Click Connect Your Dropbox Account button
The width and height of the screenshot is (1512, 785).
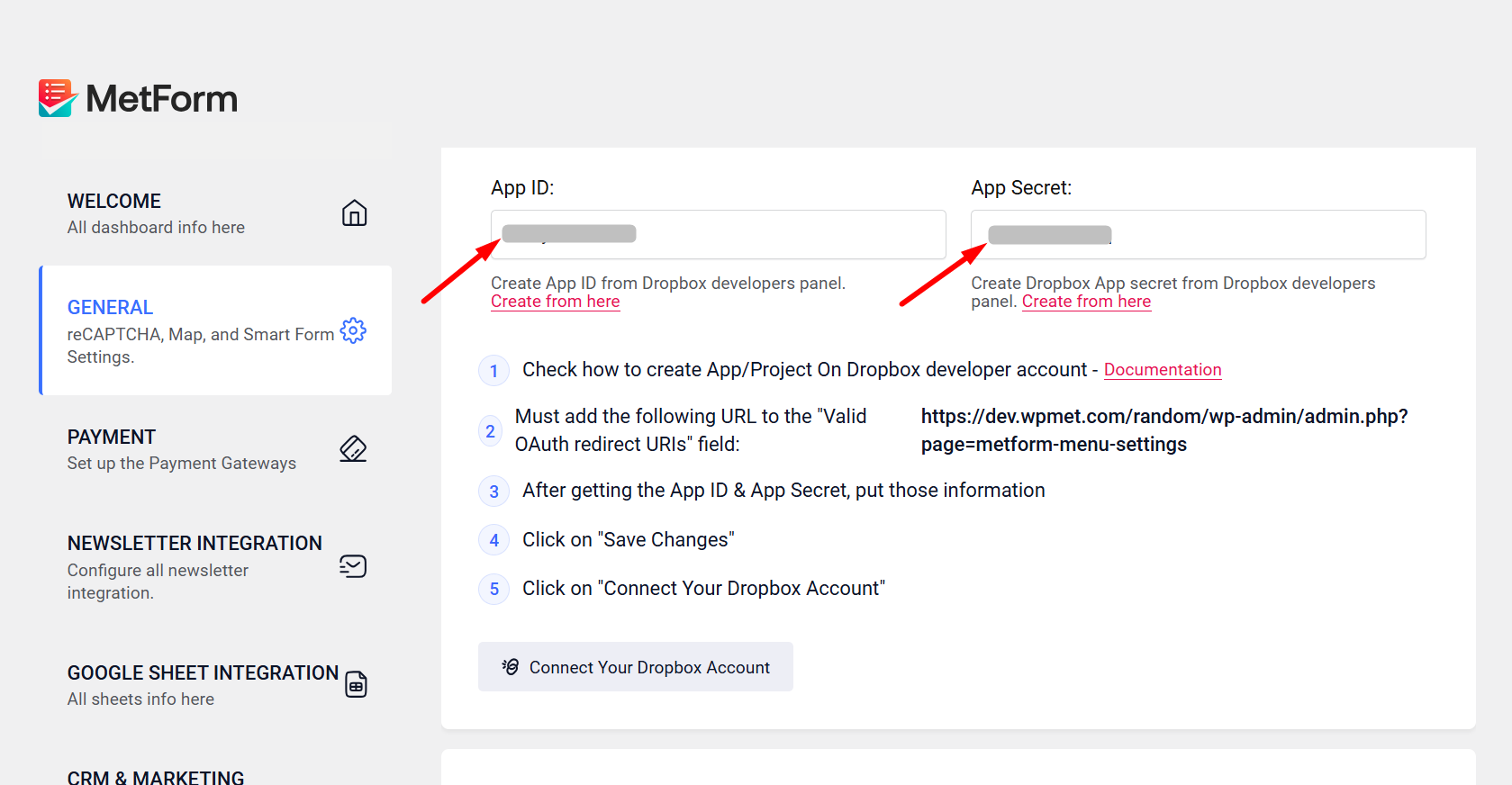click(x=635, y=667)
